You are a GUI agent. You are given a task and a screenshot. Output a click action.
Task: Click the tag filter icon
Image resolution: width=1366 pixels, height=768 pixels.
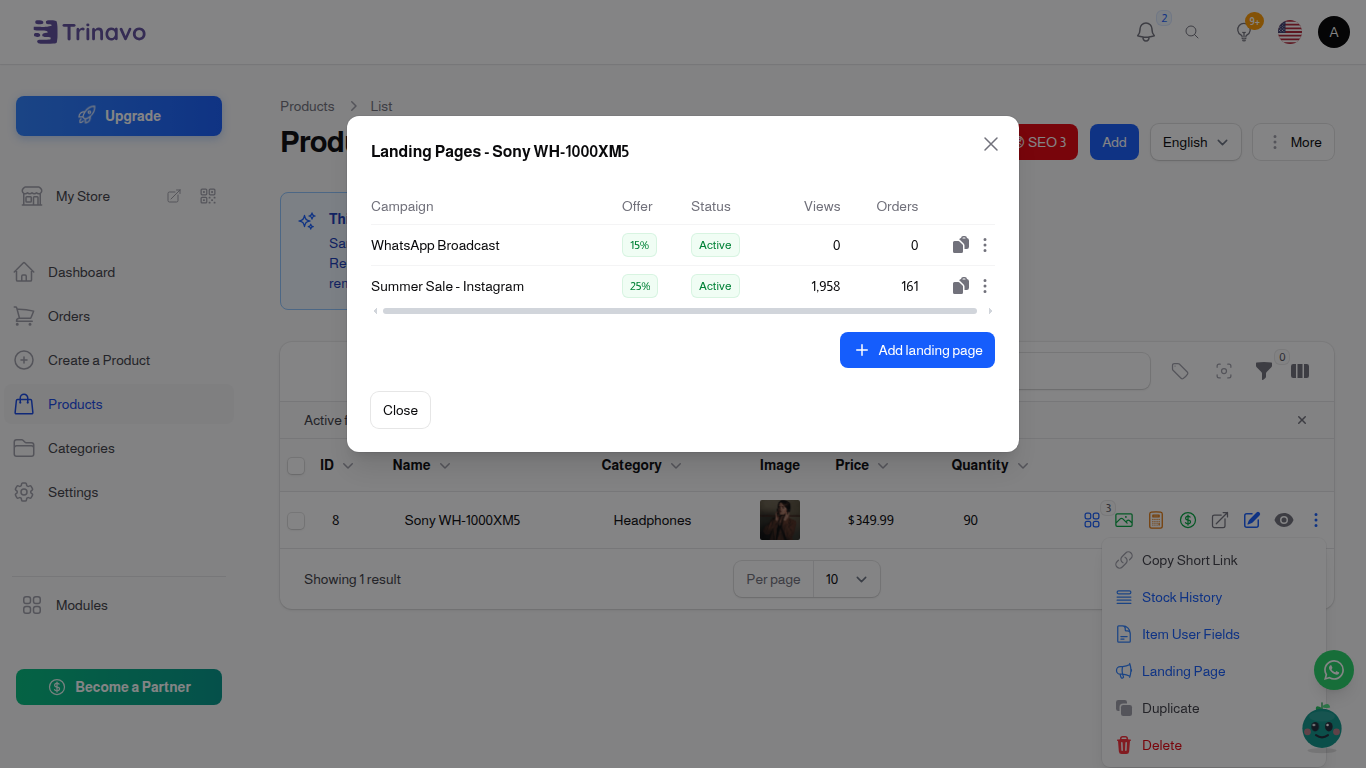[1180, 371]
